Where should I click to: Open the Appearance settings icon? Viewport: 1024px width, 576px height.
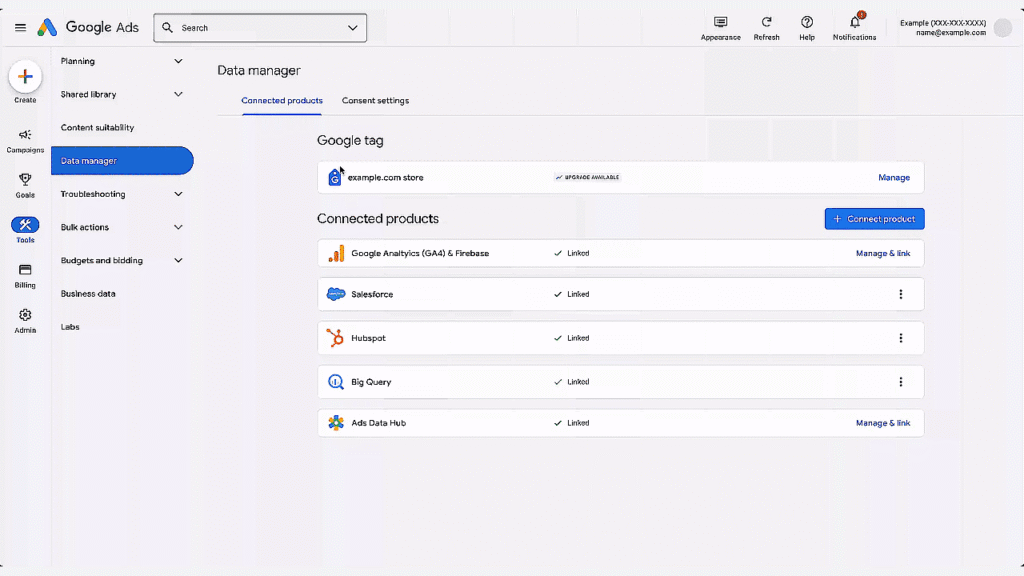tap(720, 22)
